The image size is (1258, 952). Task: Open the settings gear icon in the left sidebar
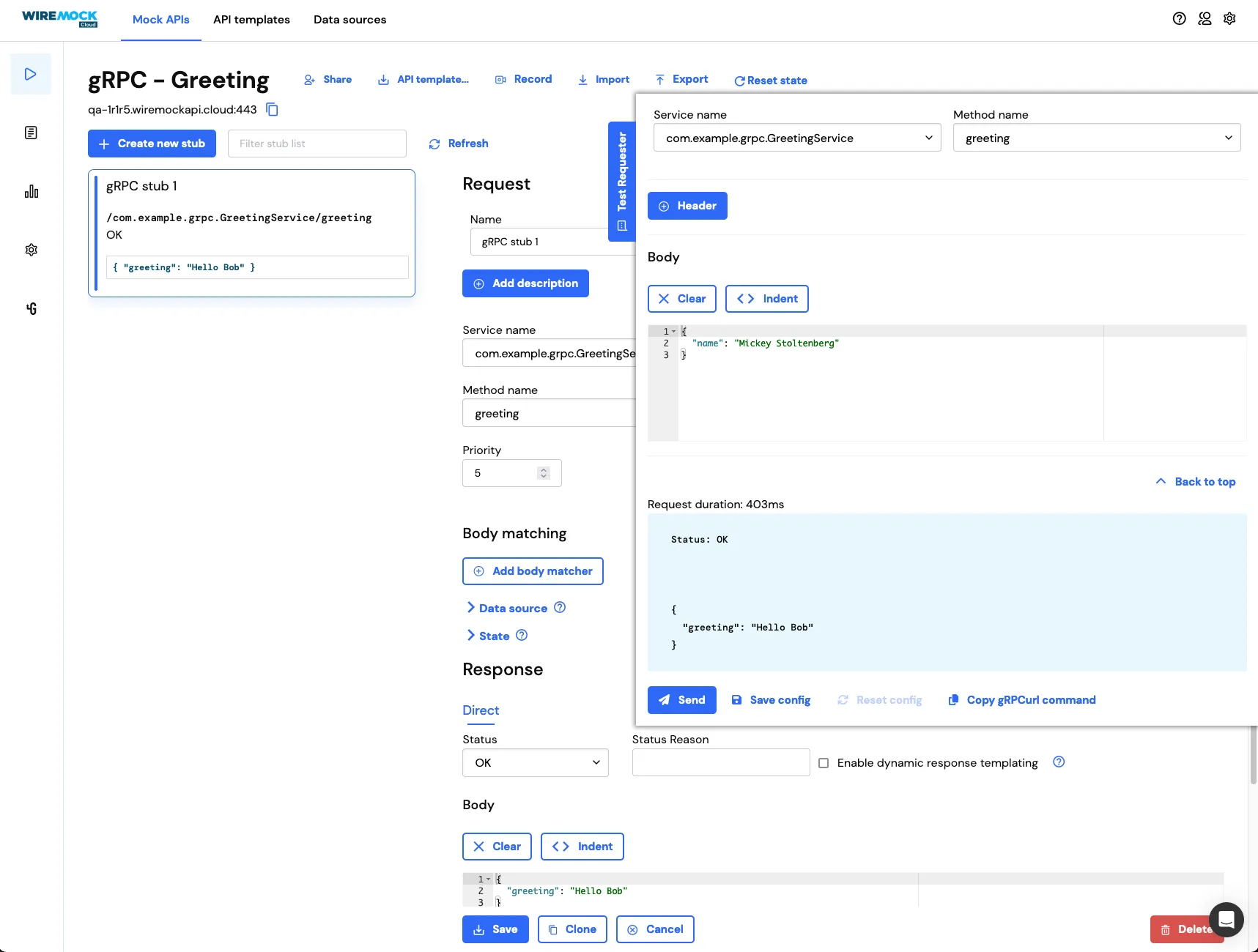31,250
